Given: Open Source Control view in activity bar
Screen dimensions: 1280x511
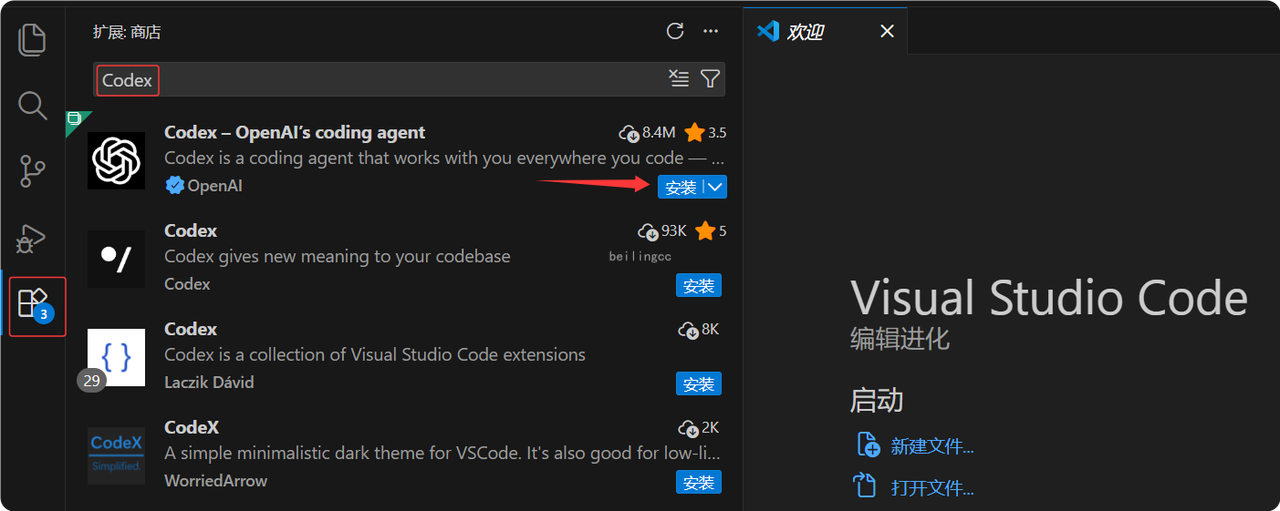Looking at the screenshot, I should click(x=33, y=171).
